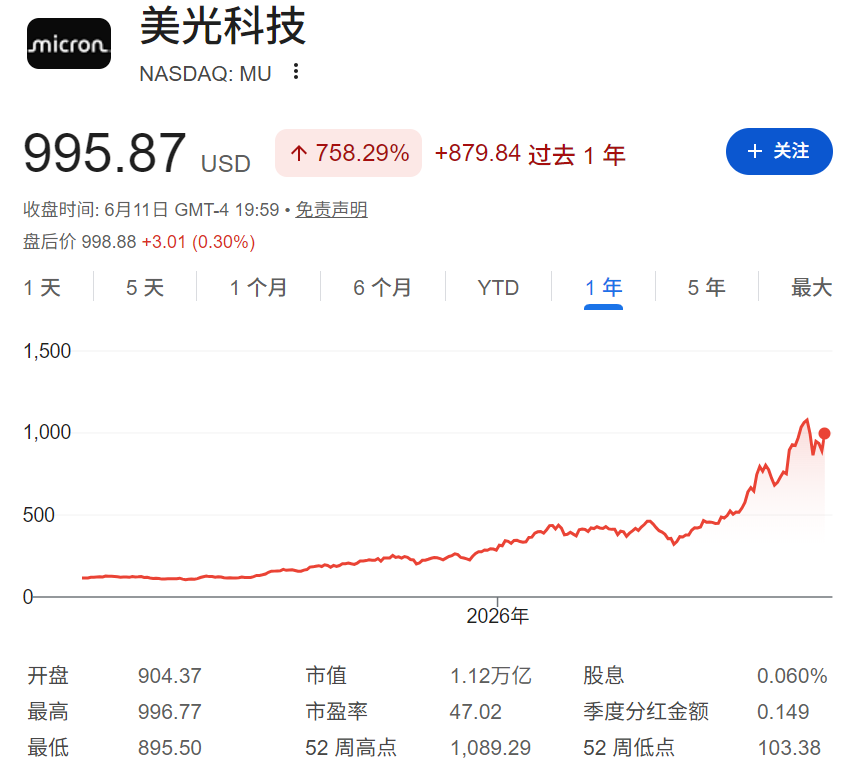855x771 pixels.
Task: Switch to the 最大 tab
Action: pyautogui.click(x=811, y=287)
